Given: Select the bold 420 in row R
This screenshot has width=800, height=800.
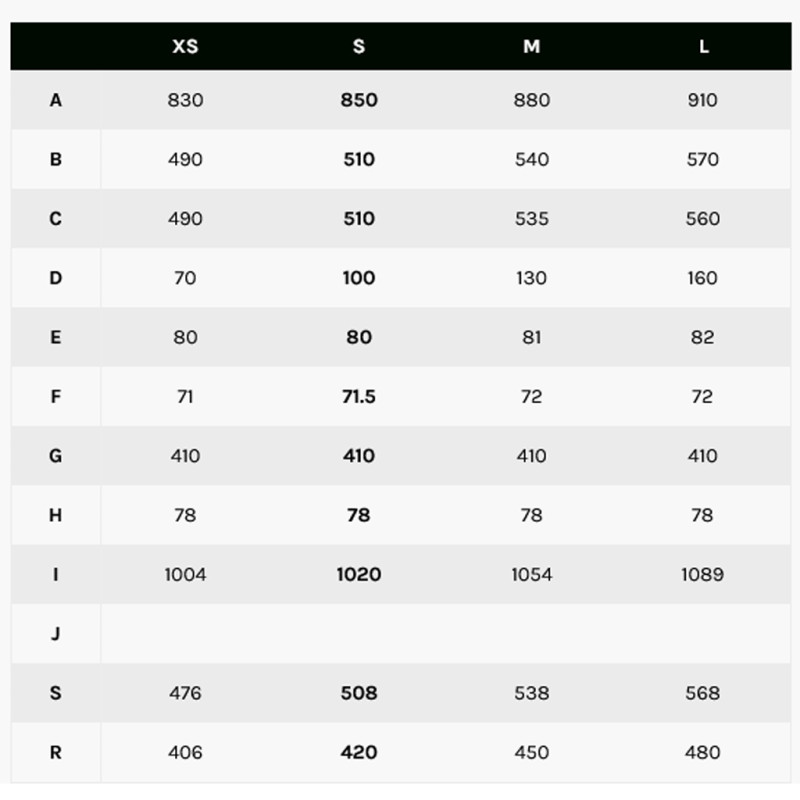Looking at the screenshot, I should [359, 753].
